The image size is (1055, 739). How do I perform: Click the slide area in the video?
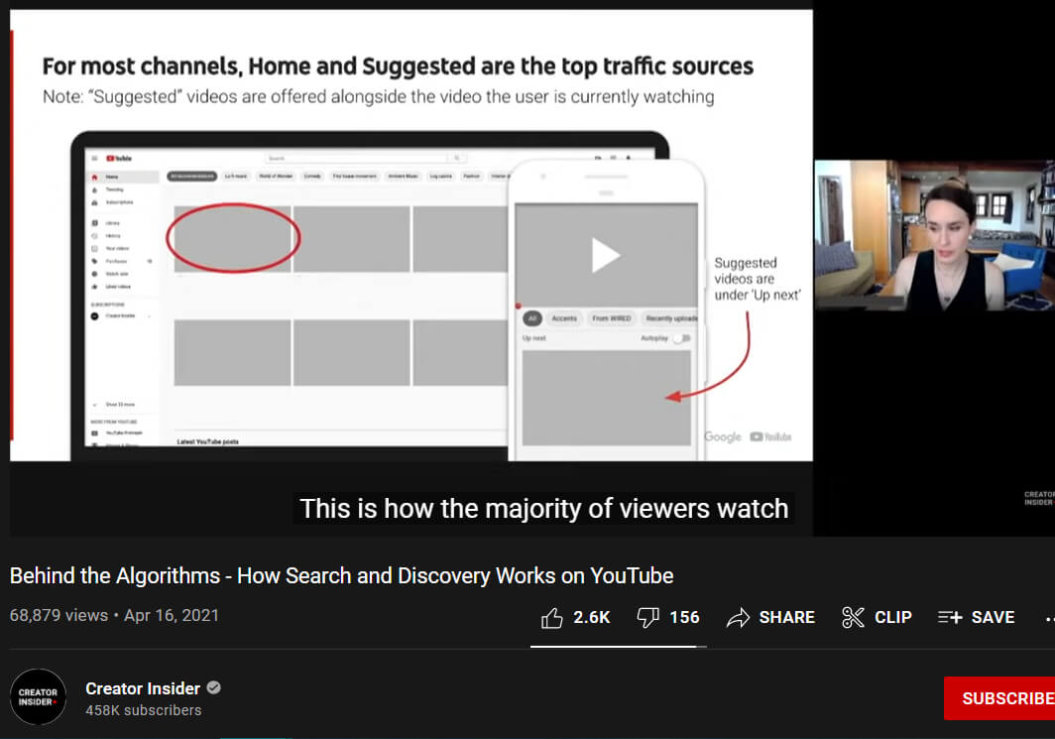point(411,236)
